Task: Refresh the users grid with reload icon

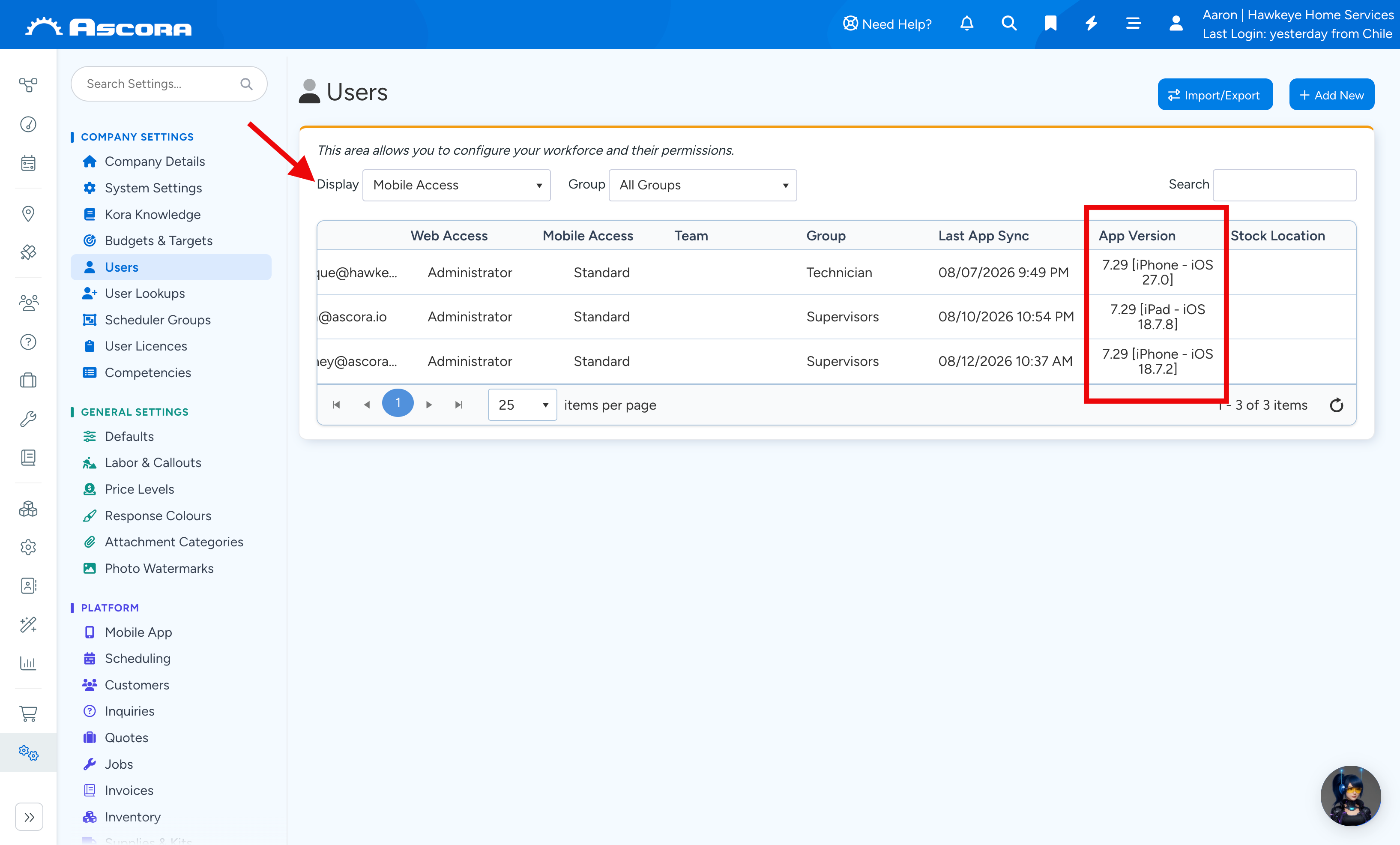Action: pos(1336,405)
